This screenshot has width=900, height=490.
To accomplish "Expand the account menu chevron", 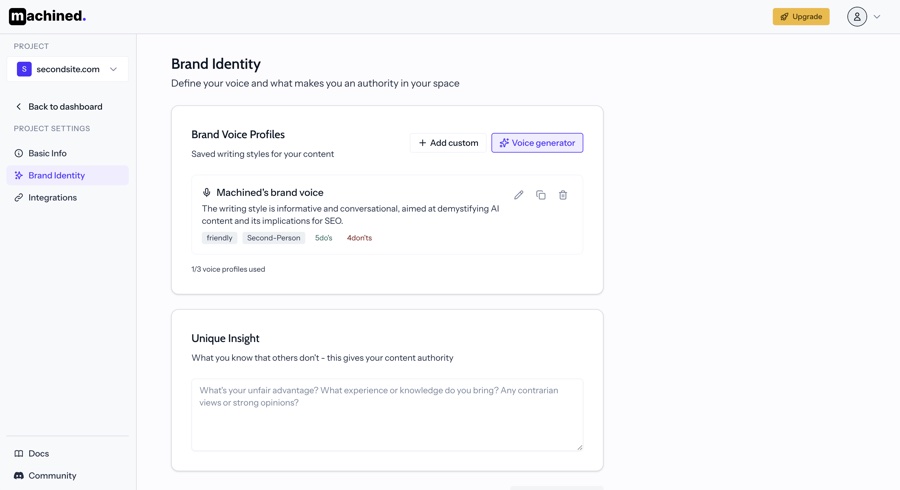I will 876,17.
